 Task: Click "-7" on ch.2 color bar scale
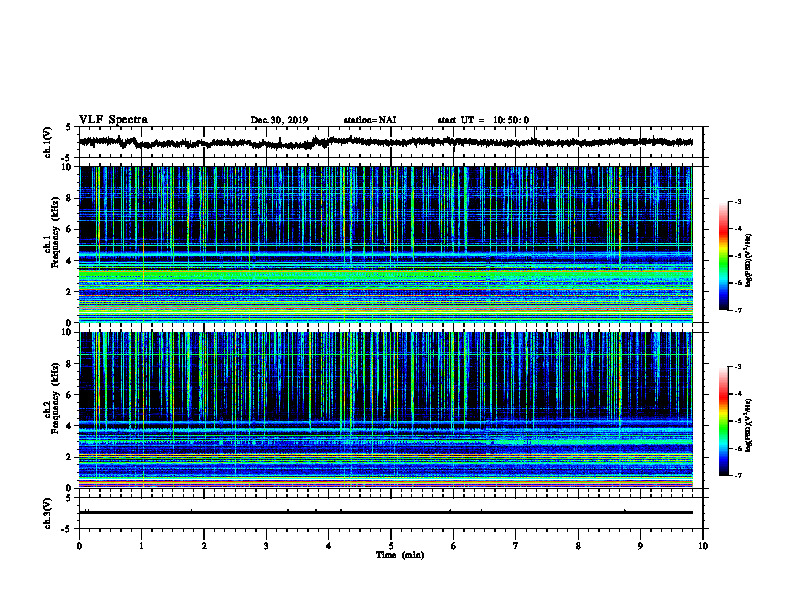[737, 476]
